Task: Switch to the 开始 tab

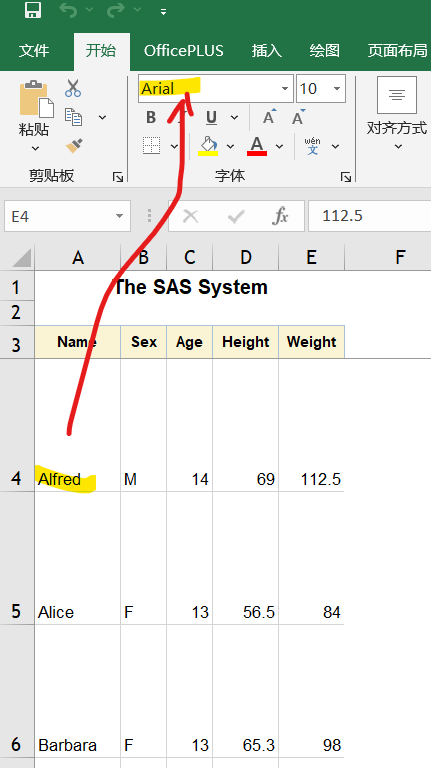Action: [101, 50]
